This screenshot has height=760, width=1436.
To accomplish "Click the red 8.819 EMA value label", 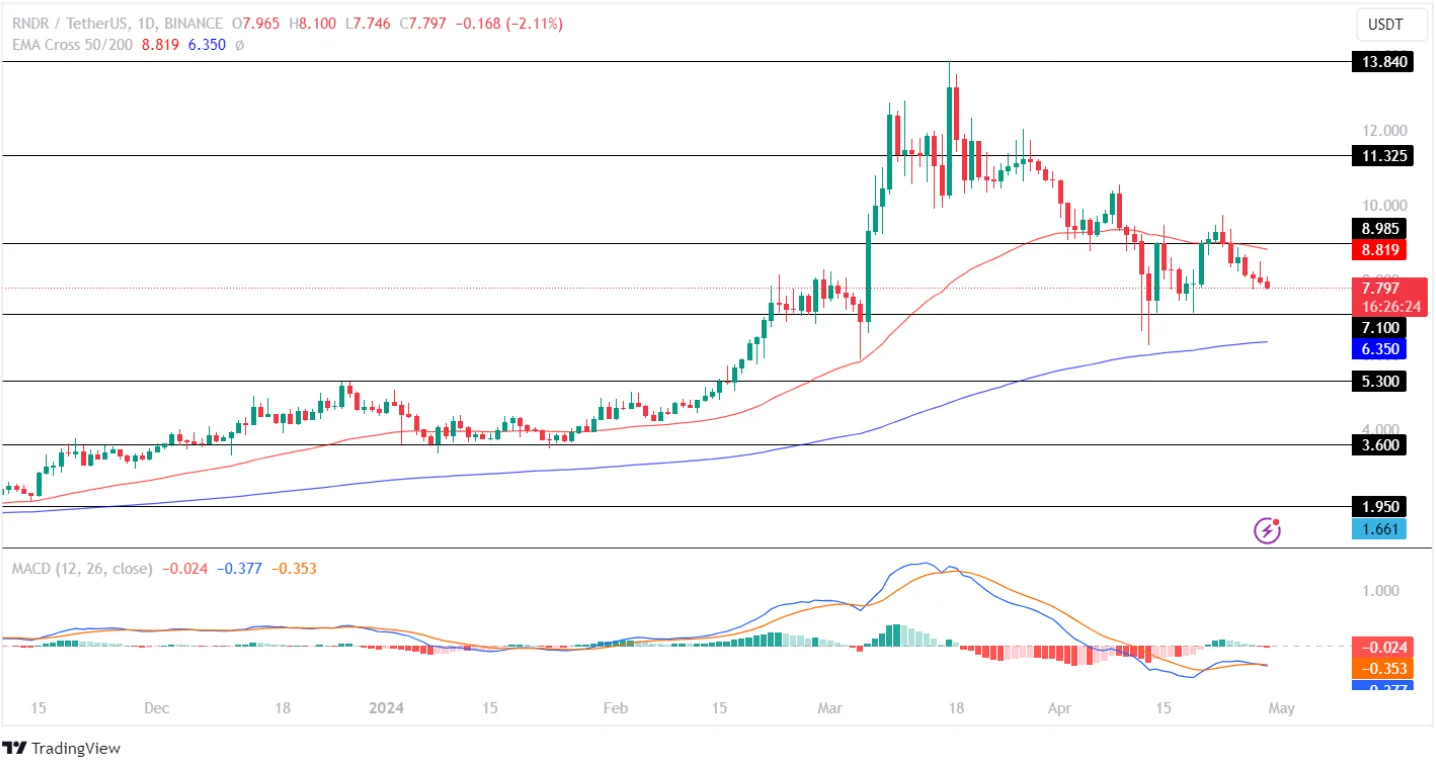I will [x=1379, y=249].
